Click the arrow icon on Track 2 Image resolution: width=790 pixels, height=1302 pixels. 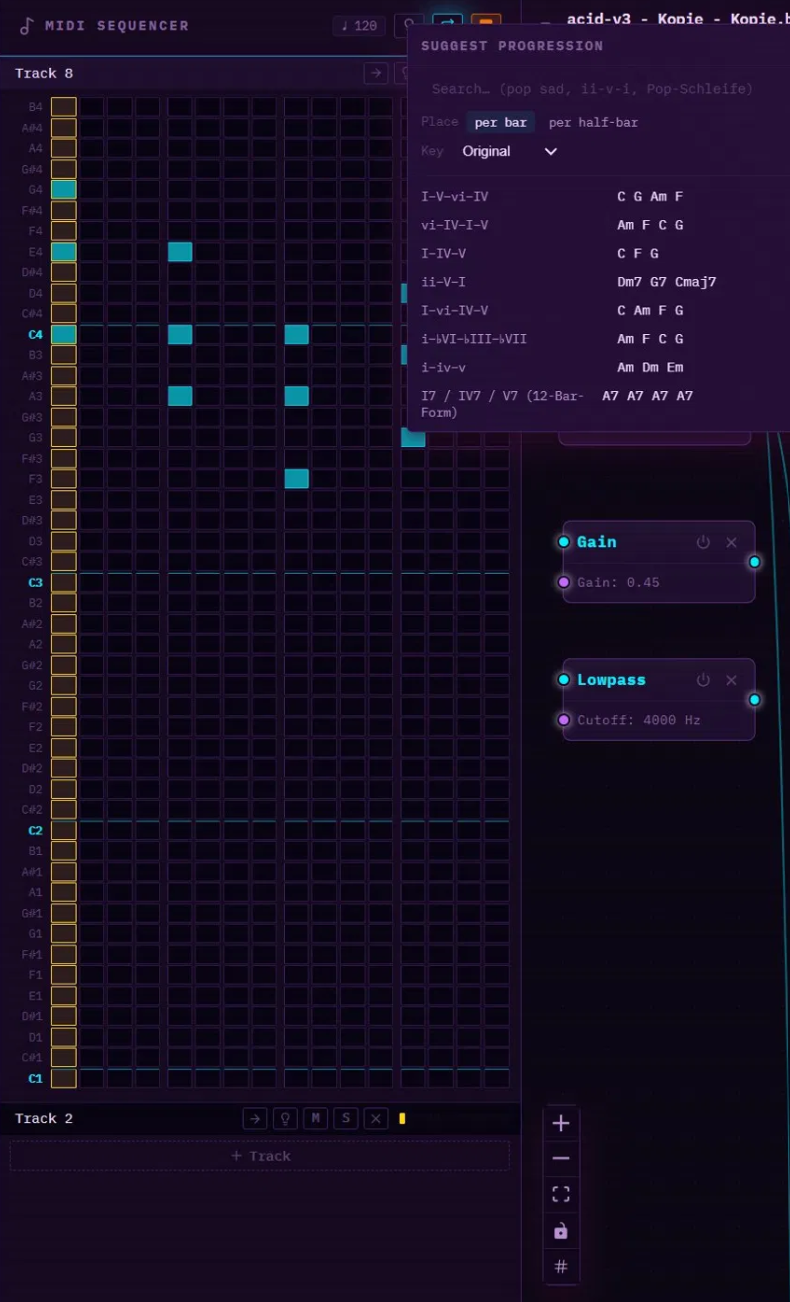(255, 1118)
